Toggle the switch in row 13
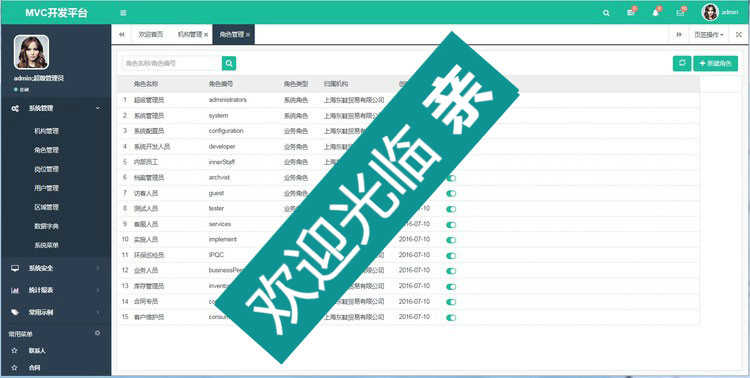Viewport: 750px width, 378px height. [x=451, y=287]
